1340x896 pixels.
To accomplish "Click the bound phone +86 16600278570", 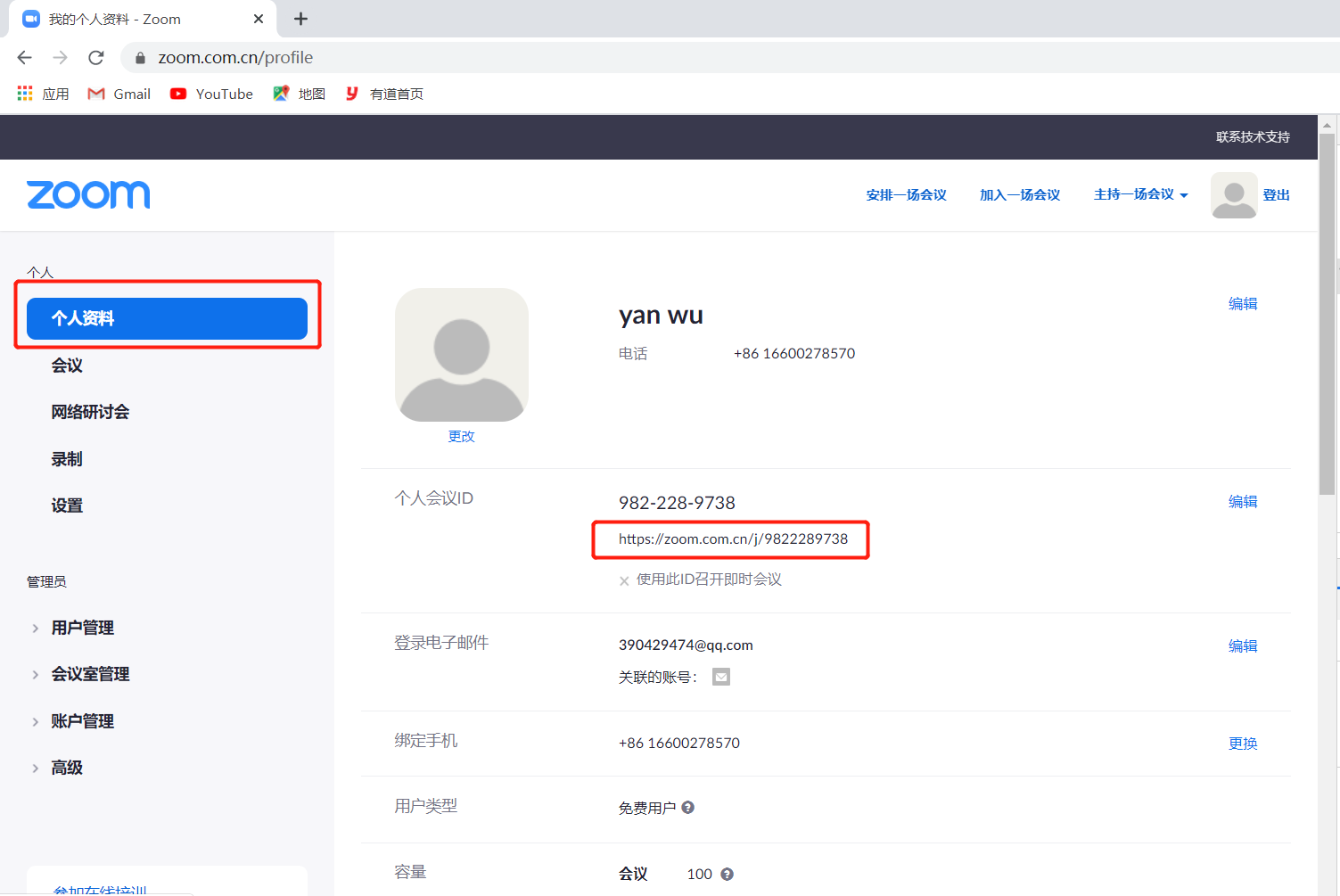I will (679, 743).
